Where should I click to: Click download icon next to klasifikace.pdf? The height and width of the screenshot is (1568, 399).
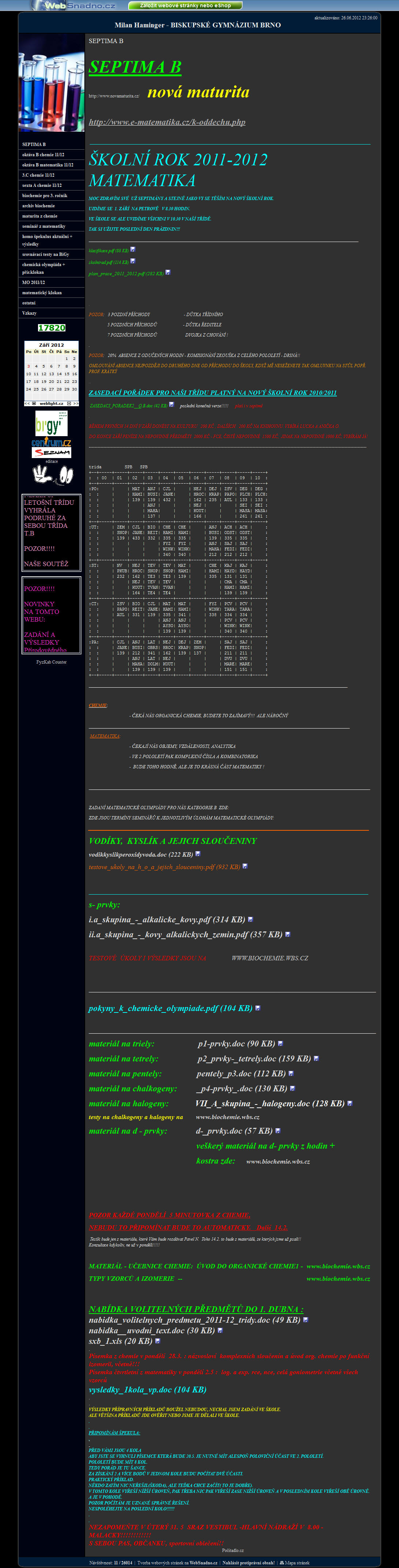tap(133, 249)
